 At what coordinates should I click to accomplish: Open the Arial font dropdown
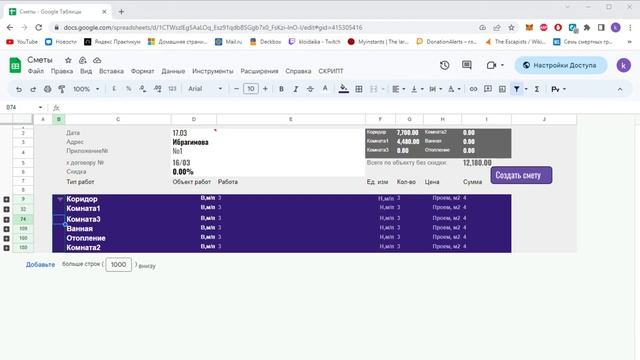point(205,89)
